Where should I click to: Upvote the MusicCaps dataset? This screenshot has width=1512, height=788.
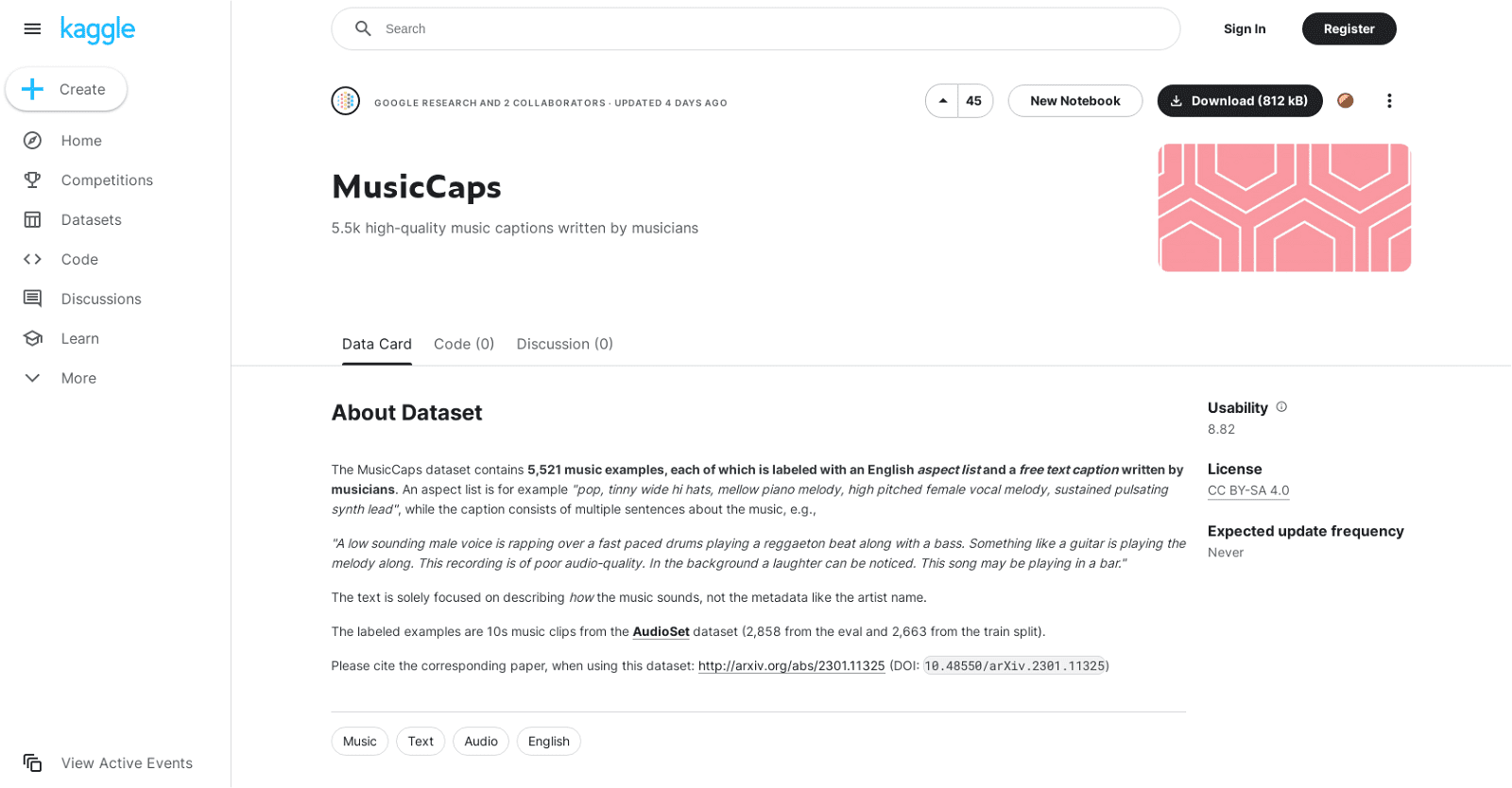point(944,100)
